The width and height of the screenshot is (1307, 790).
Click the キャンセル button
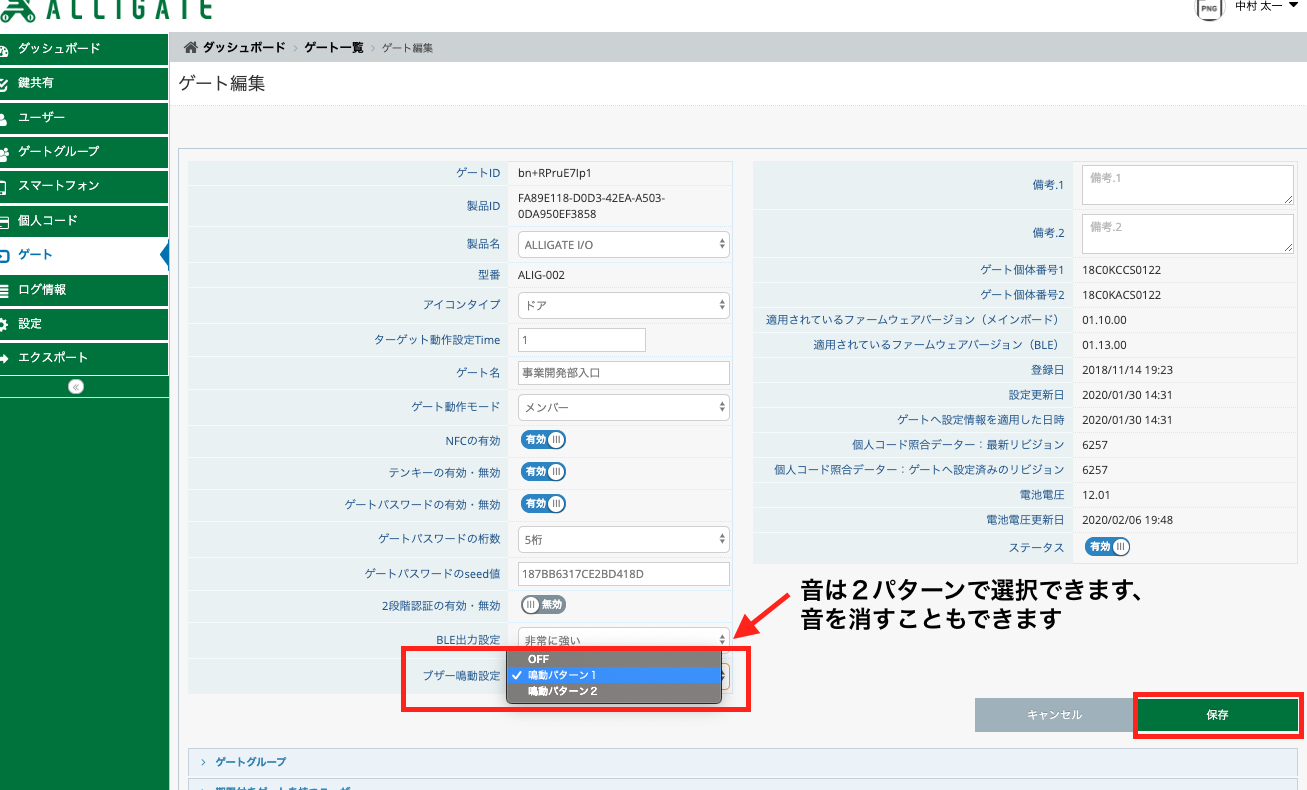tap(1054, 715)
